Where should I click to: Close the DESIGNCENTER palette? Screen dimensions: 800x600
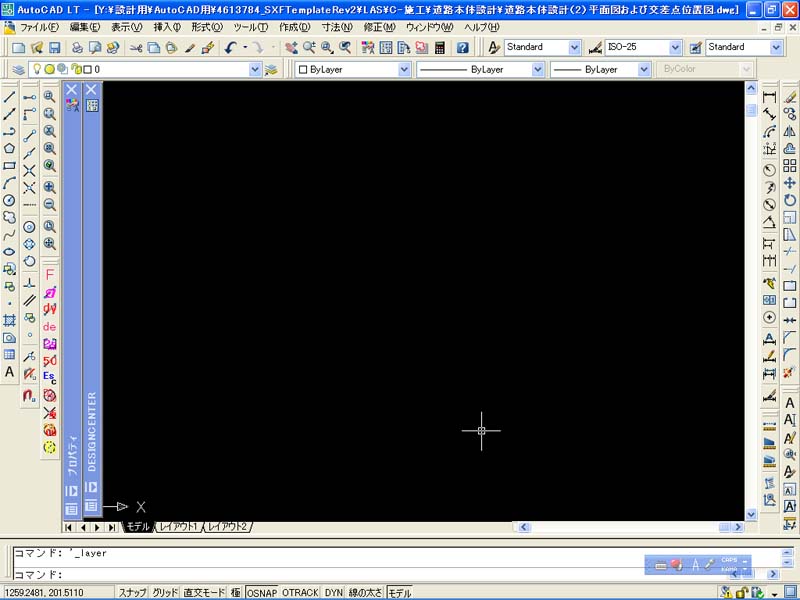click(91, 90)
